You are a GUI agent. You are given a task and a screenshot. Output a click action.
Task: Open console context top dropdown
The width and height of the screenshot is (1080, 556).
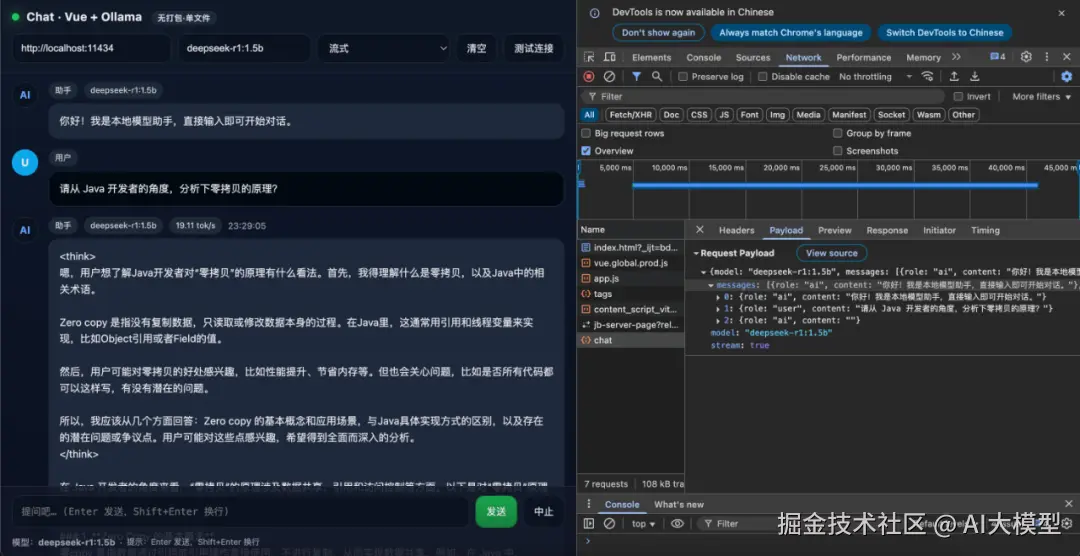(644, 524)
